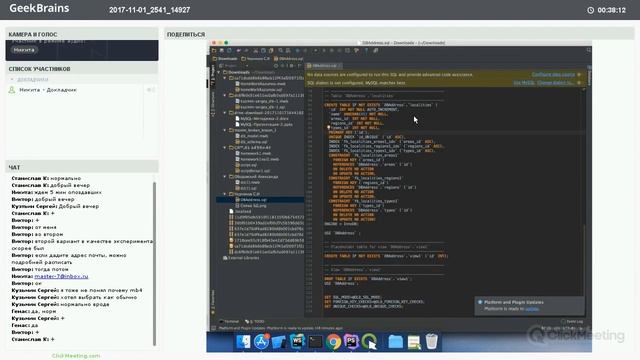Open the Structure vertical side tab

coord(213,104)
